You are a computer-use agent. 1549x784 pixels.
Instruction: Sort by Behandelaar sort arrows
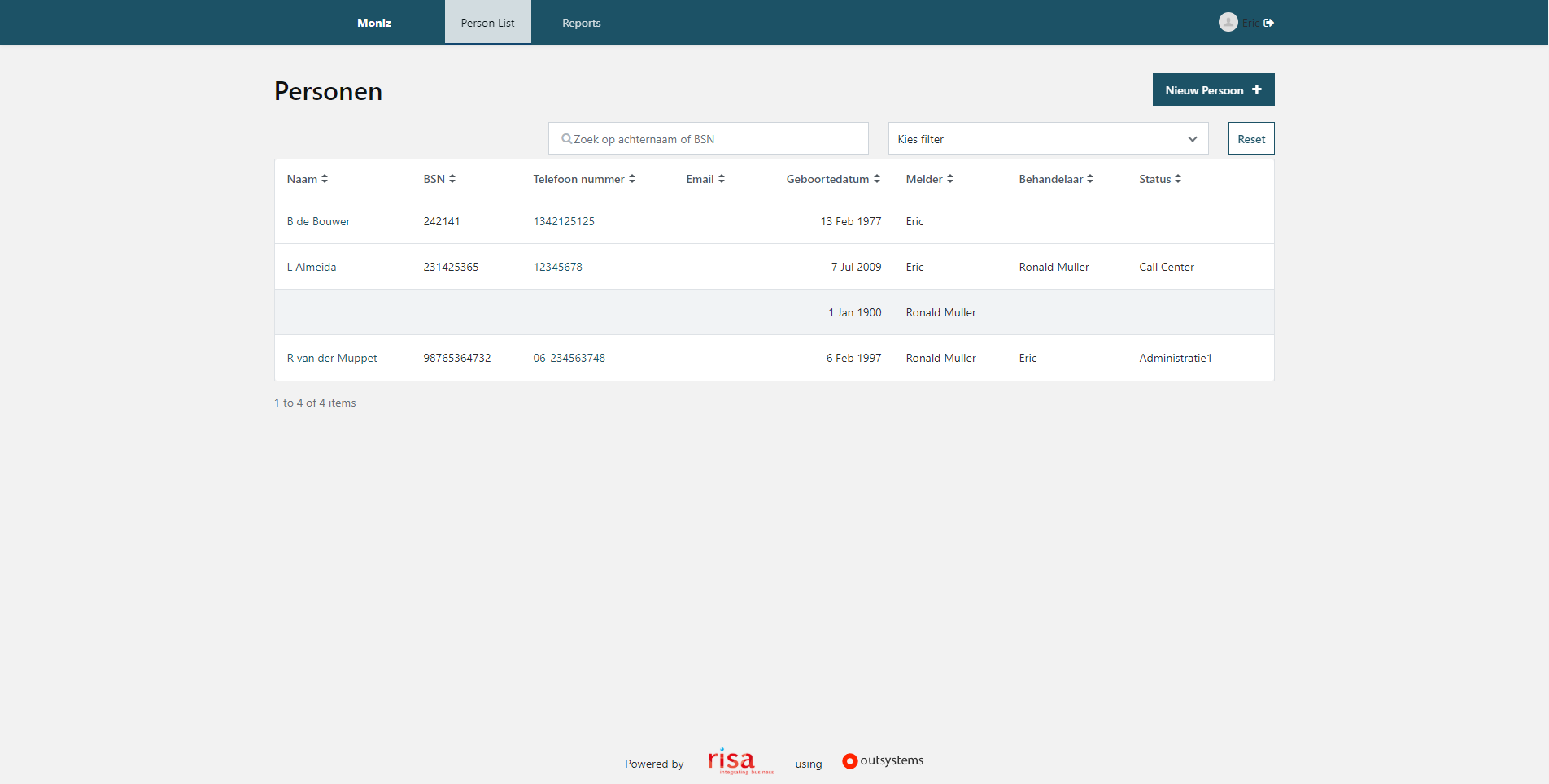pyautogui.click(x=1090, y=179)
